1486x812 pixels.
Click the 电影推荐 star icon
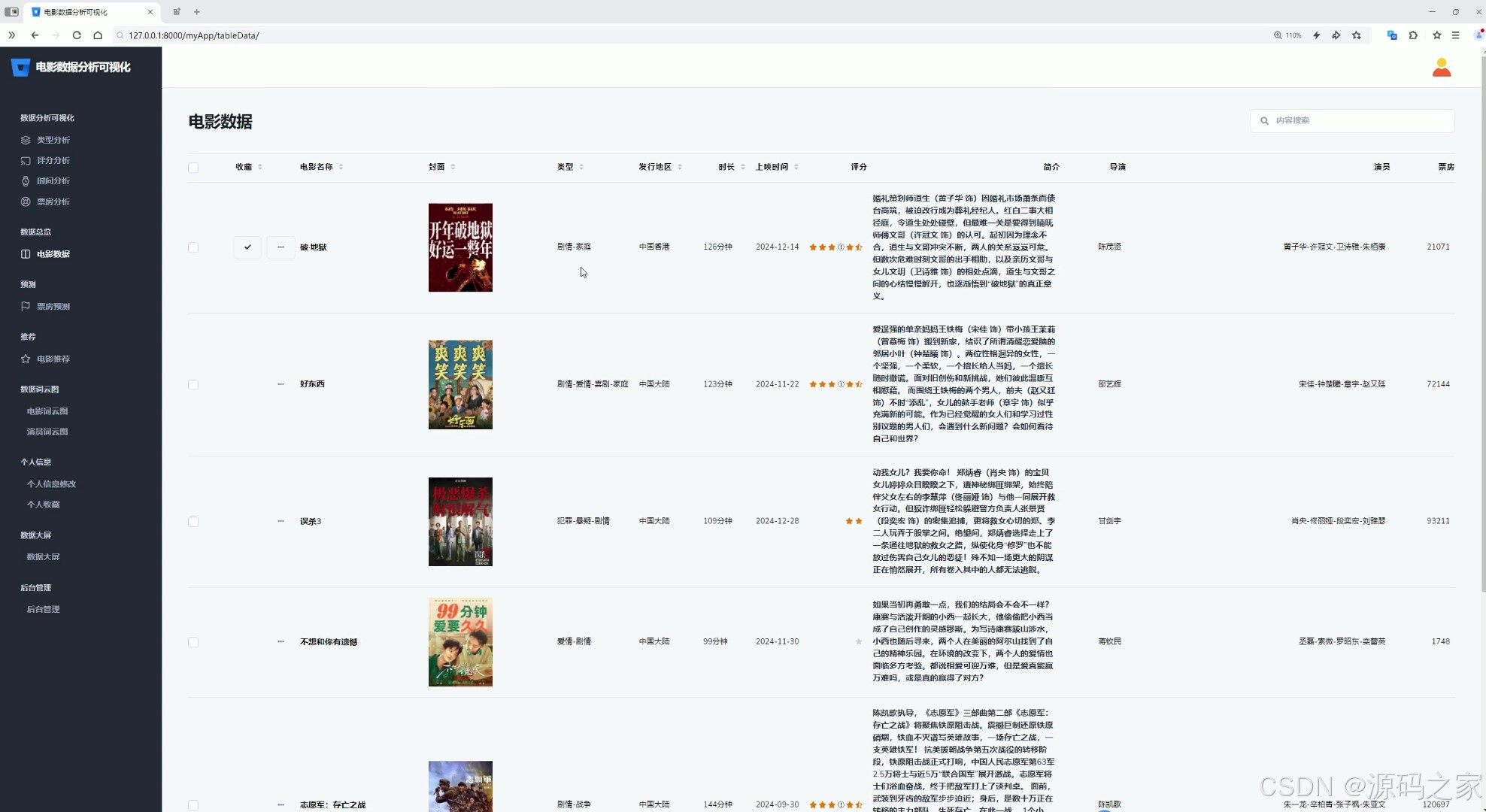26,359
